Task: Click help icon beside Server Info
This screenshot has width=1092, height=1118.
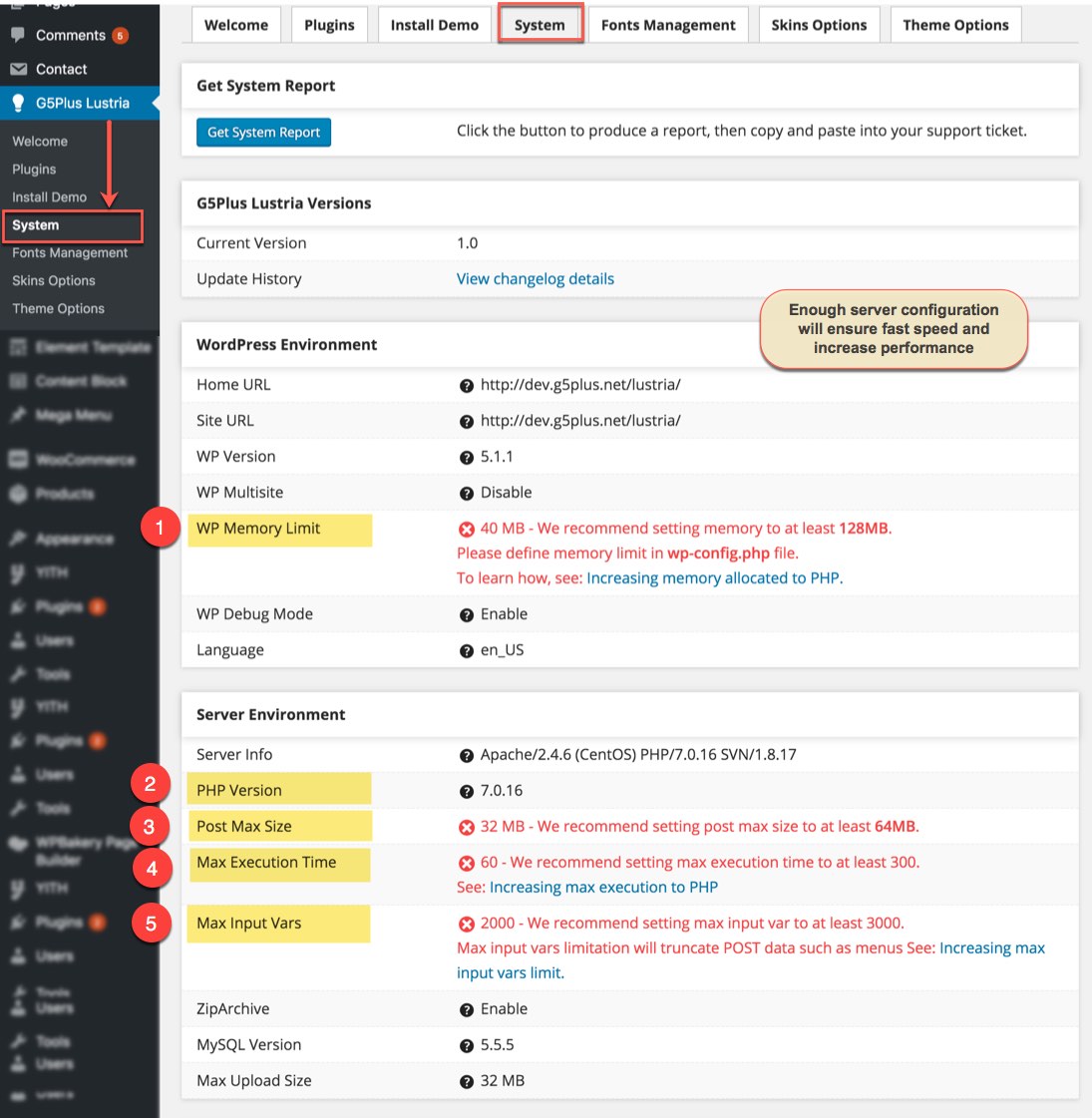Action: click(x=466, y=755)
